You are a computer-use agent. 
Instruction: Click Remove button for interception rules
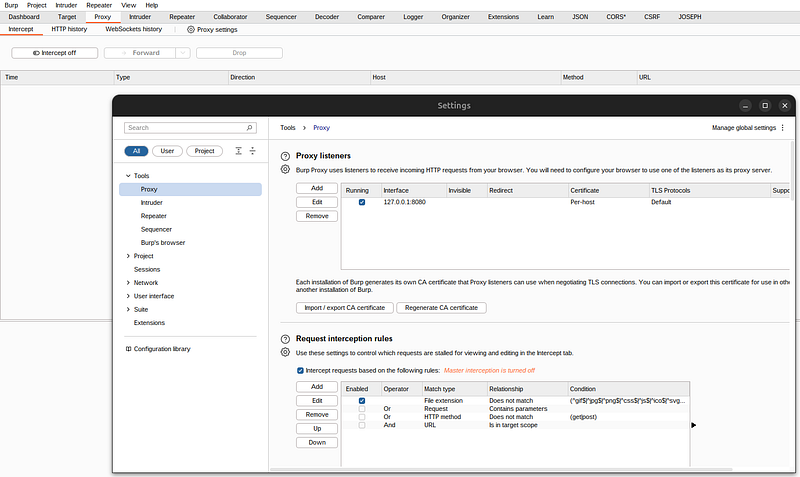click(317, 415)
